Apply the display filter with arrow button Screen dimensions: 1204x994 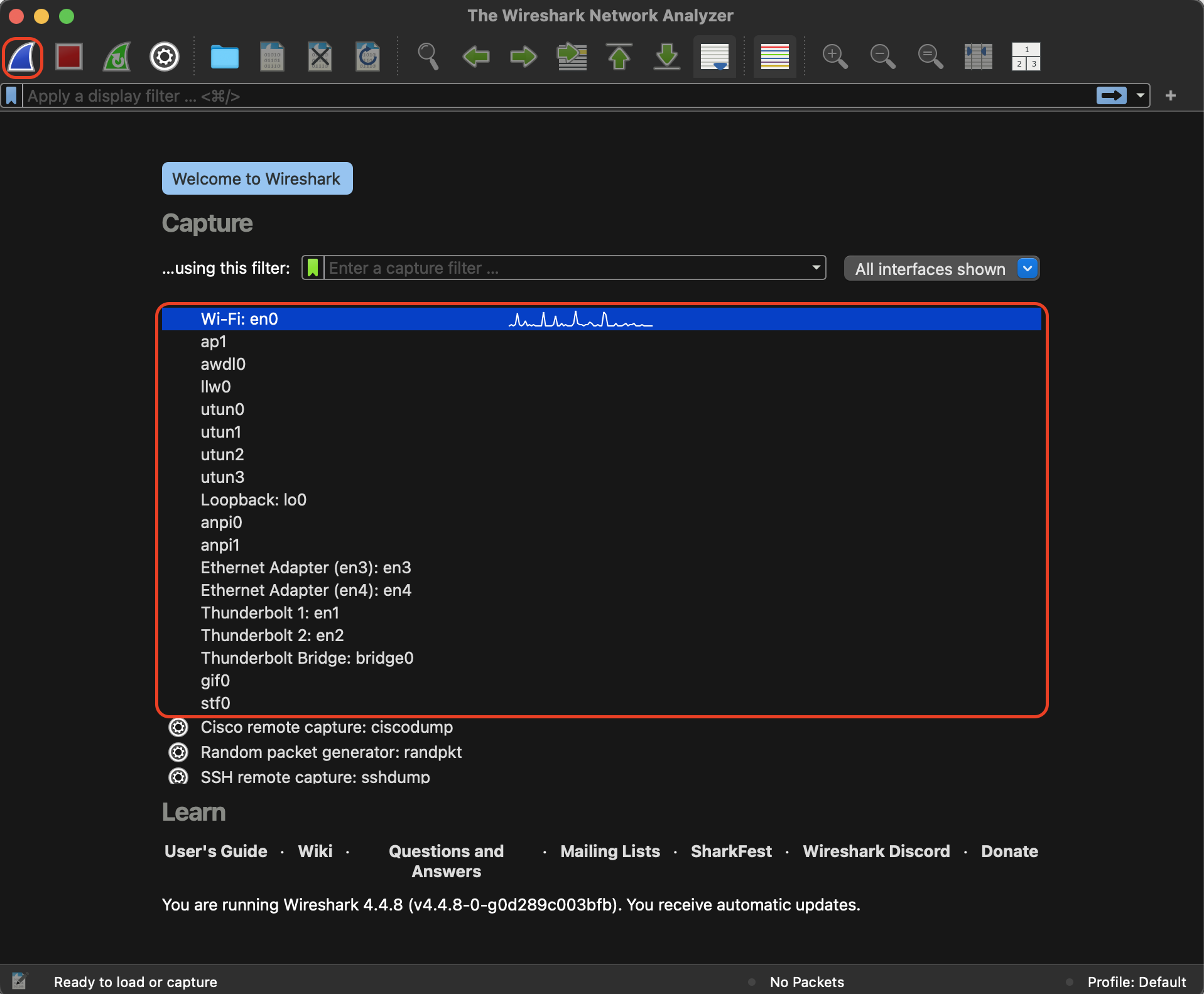point(1112,96)
